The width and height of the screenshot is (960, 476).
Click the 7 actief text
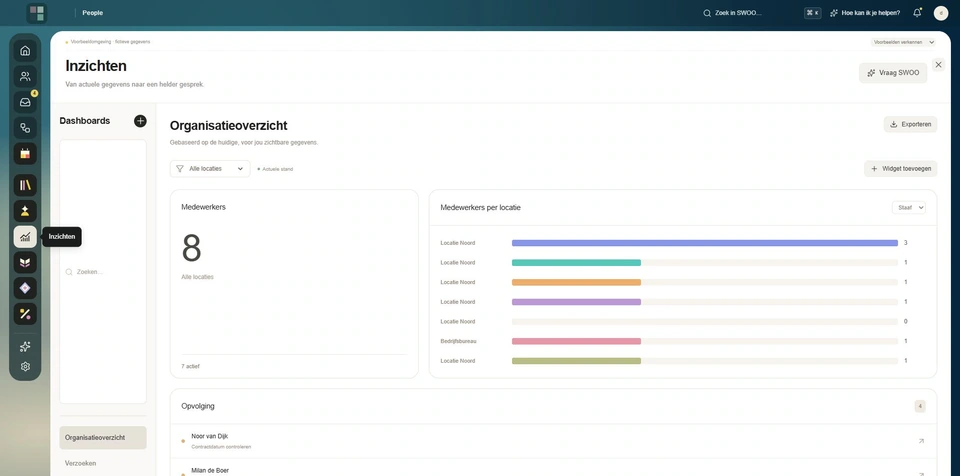coord(190,366)
